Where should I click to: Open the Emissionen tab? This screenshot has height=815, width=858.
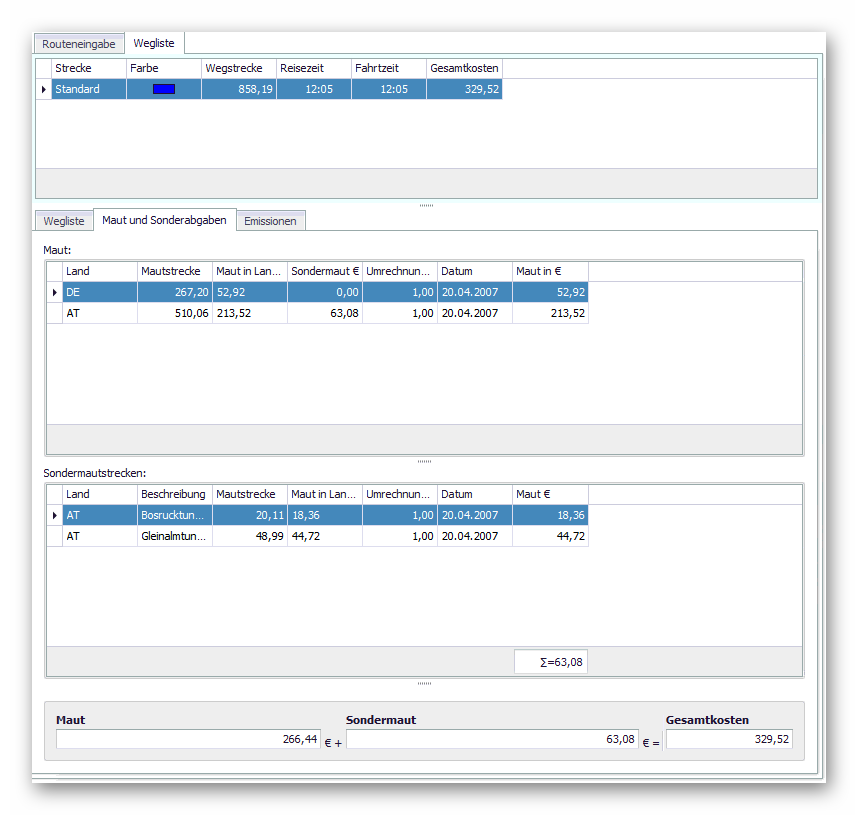pyautogui.click(x=270, y=221)
